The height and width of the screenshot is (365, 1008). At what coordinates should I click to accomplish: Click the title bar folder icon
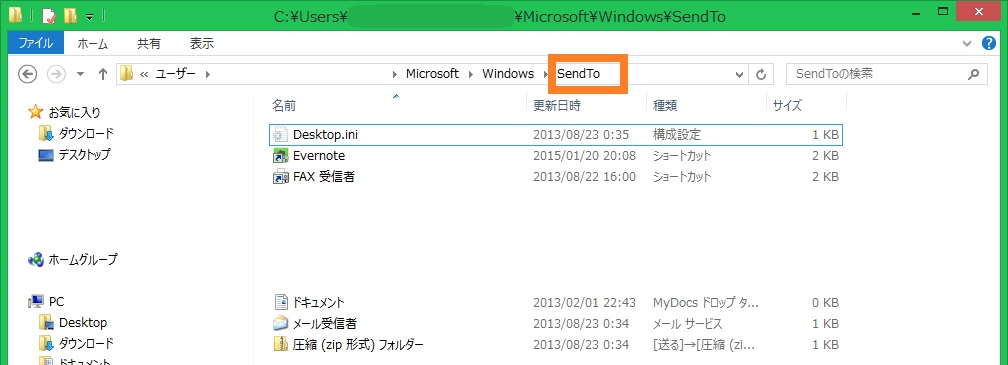15,15
